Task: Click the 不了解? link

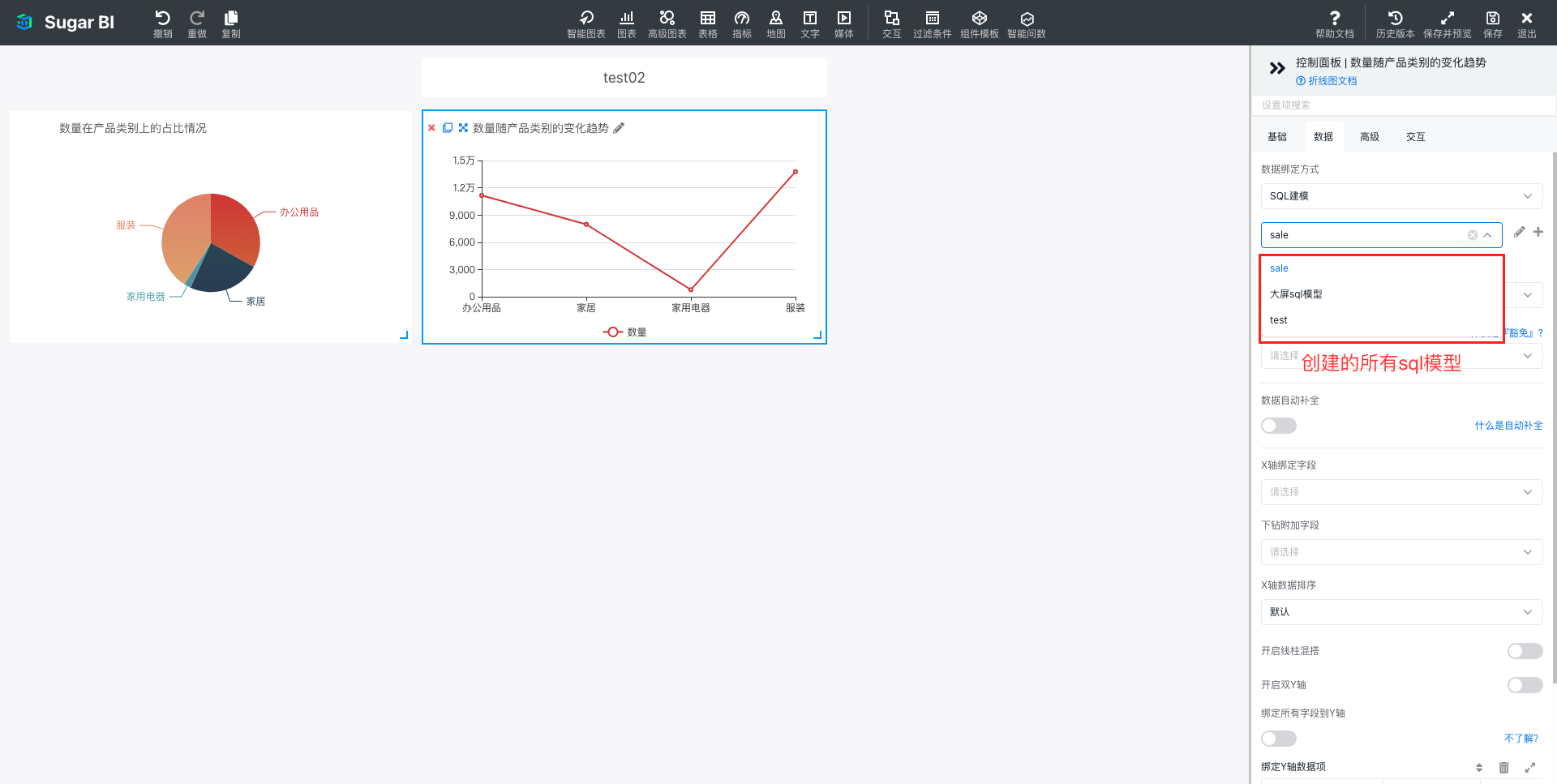Action: pyautogui.click(x=1521, y=739)
